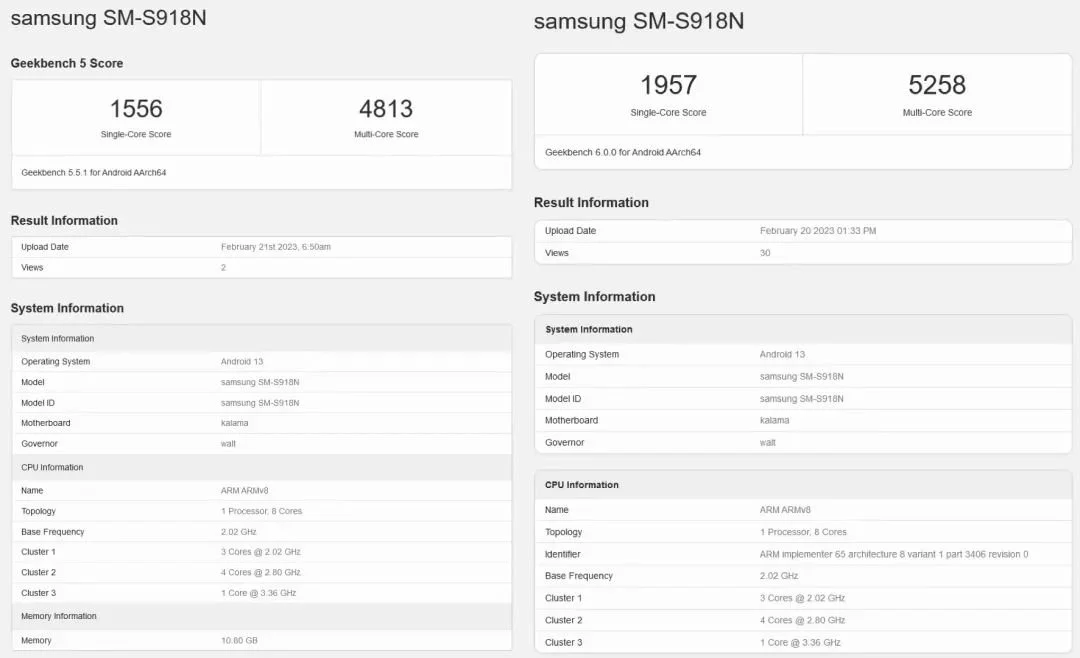
Task: Click Model ID value in Geekbench 5 result
Action: [x=260, y=403]
